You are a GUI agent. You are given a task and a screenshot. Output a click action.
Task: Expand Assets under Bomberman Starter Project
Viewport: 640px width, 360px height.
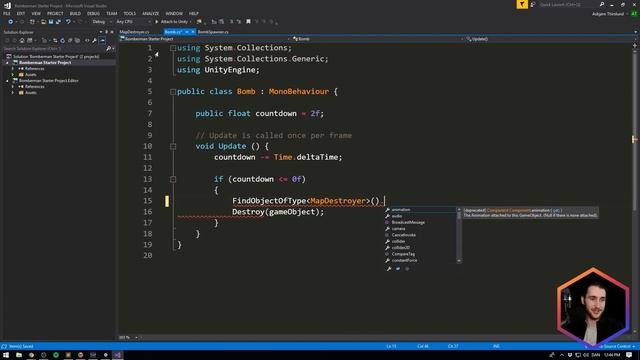point(13,75)
